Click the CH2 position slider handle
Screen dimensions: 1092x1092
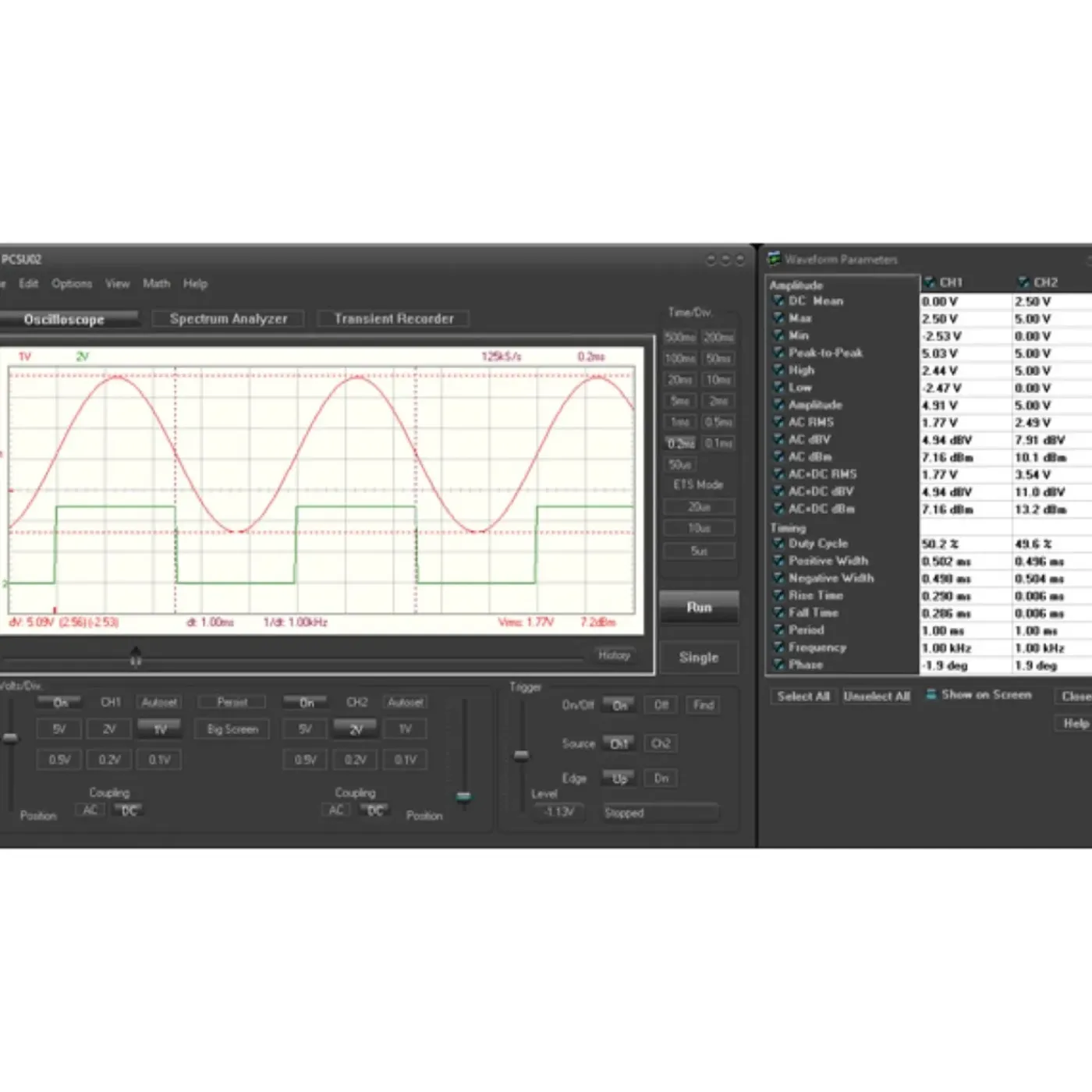(463, 796)
